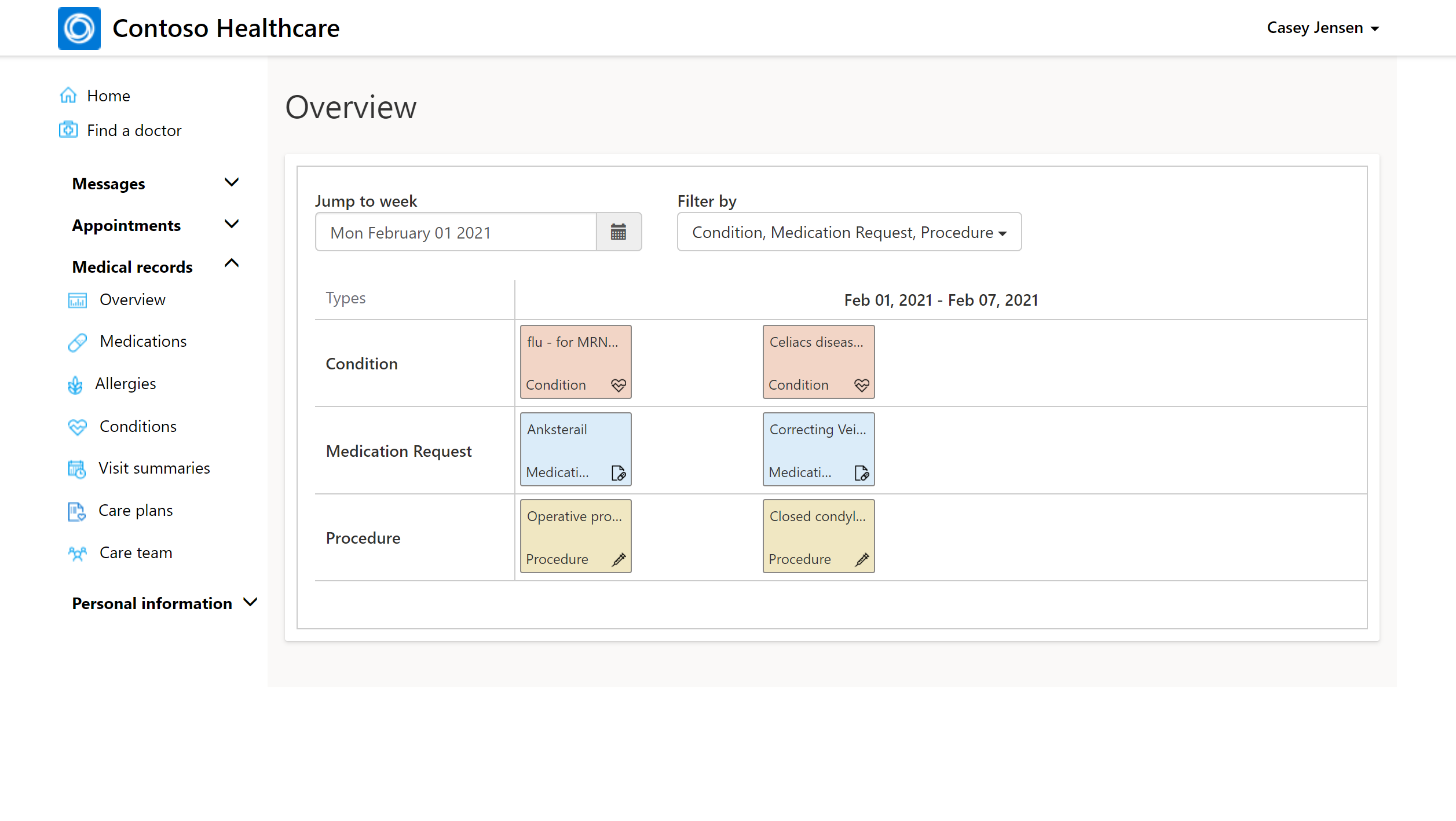Click the Overview sidebar icon
This screenshot has width=1456, height=821.
point(77,299)
